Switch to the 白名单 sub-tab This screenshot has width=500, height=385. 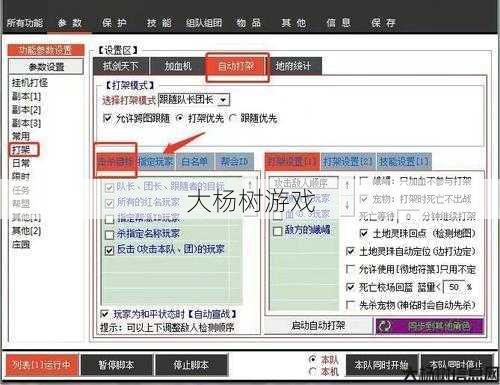coord(195,162)
